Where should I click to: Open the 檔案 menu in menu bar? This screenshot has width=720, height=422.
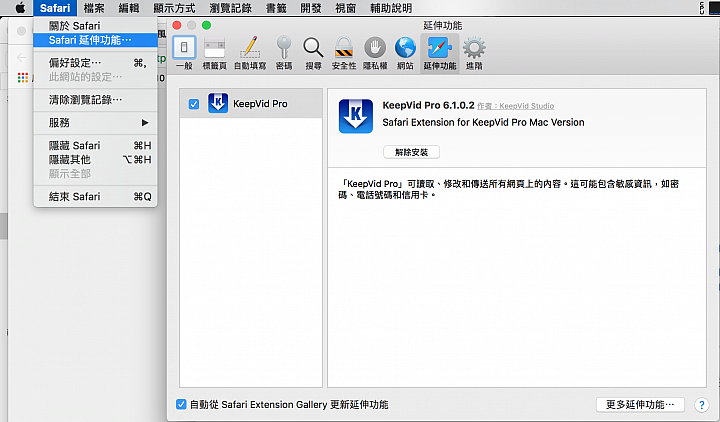click(x=94, y=8)
